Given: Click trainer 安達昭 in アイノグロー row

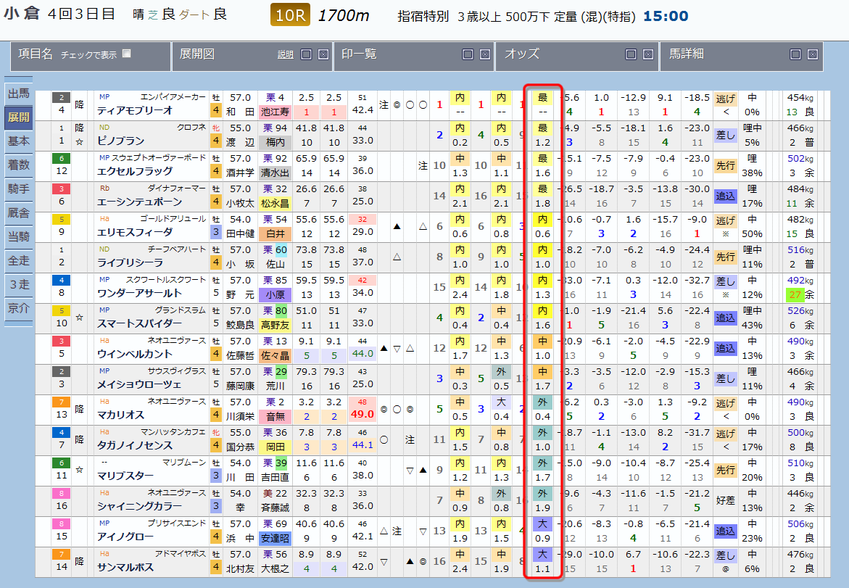Looking at the screenshot, I should pyautogui.click(x=275, y=539).
